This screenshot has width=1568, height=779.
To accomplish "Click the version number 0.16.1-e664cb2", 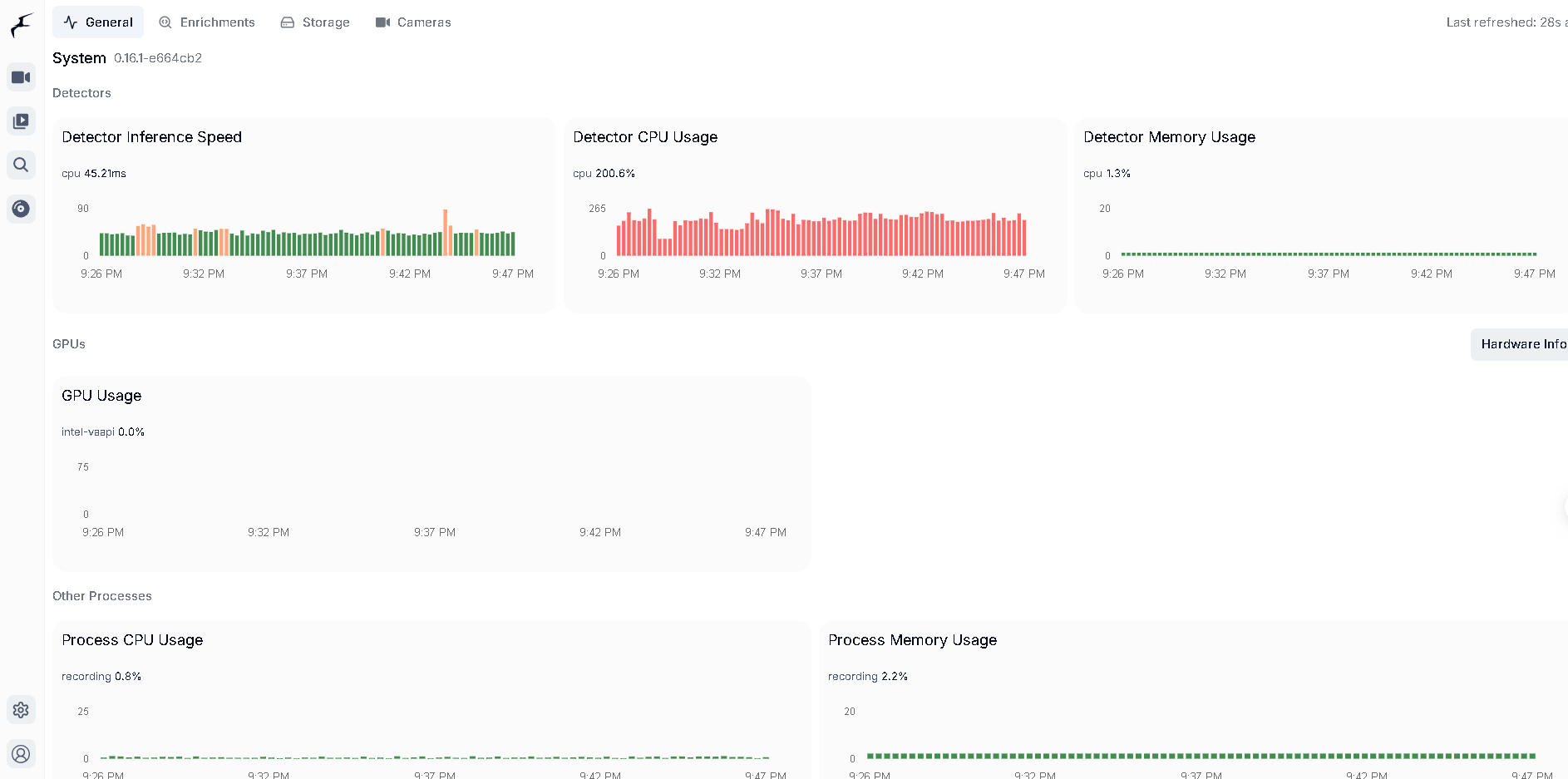I will [158, 58].
